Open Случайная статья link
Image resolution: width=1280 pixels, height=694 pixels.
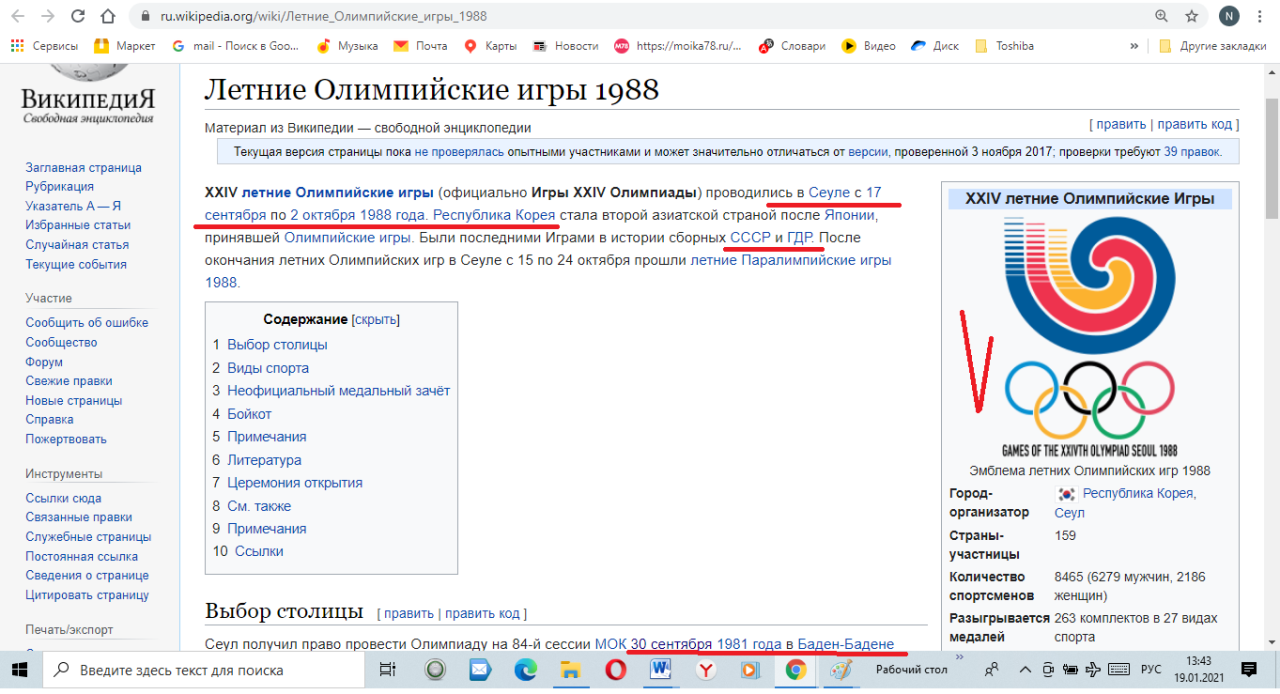(x=77, y=244)
